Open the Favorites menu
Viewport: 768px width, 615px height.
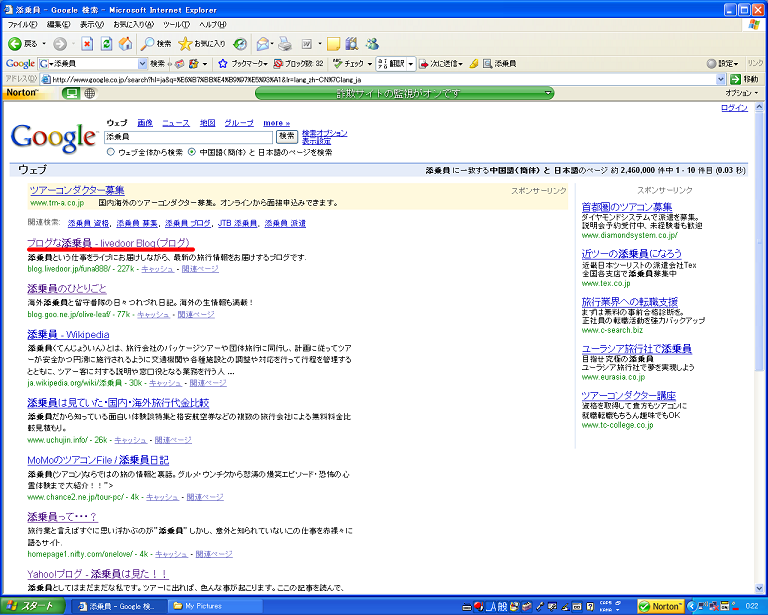coord(133,24)
